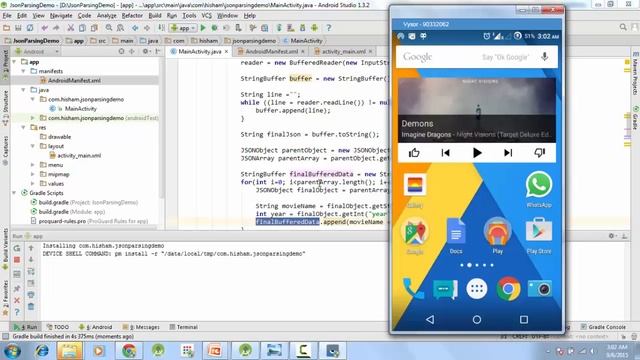The width and height of the screenshot is (640, 360).
Task: Open the Help question mark toolbar icon
Action: pos(329,28)
